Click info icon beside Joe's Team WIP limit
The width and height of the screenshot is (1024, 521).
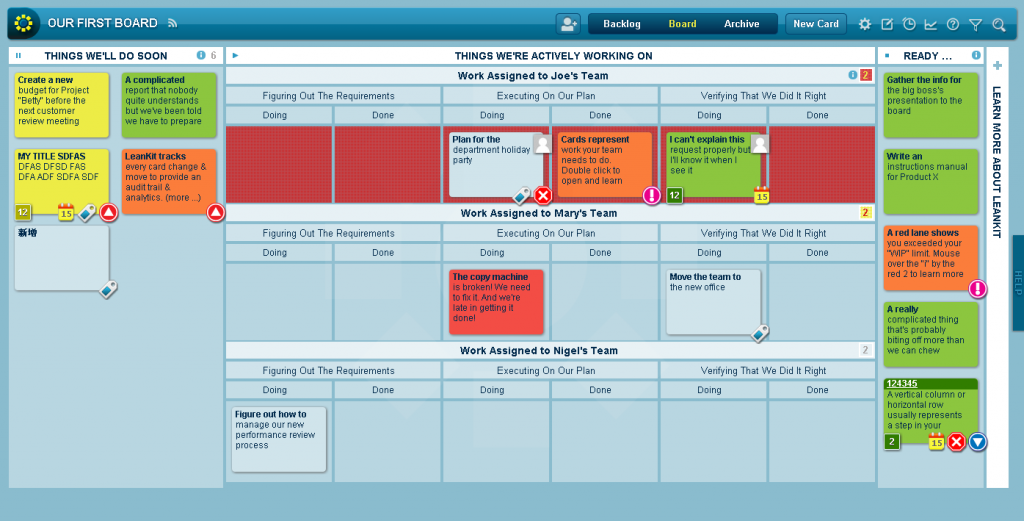pos(852,75)
